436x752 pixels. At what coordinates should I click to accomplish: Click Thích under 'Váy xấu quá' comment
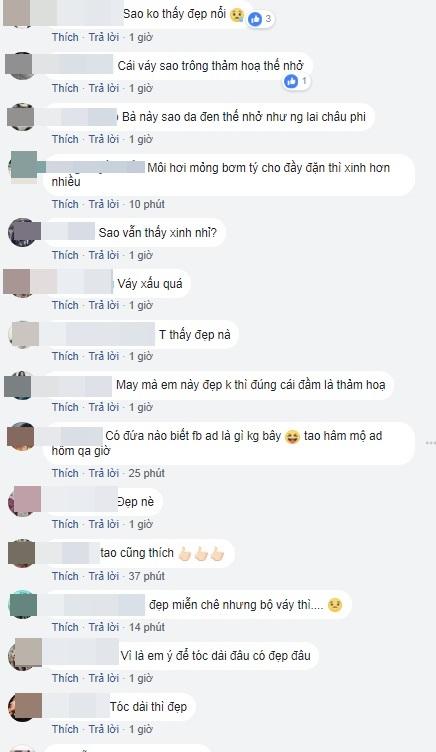65,305
